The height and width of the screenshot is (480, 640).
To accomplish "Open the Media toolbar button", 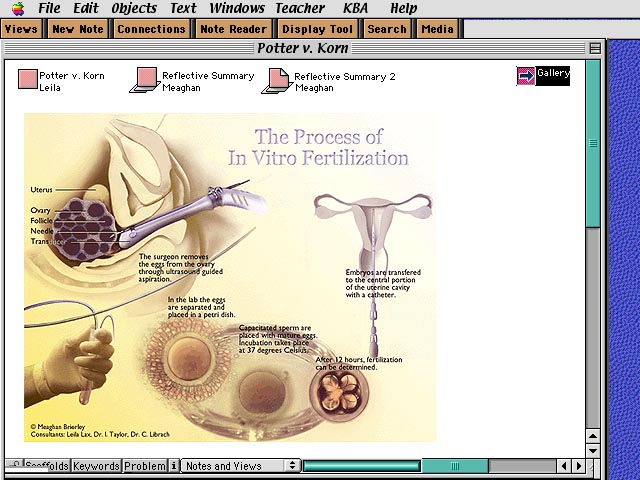I will coord(437,29).
